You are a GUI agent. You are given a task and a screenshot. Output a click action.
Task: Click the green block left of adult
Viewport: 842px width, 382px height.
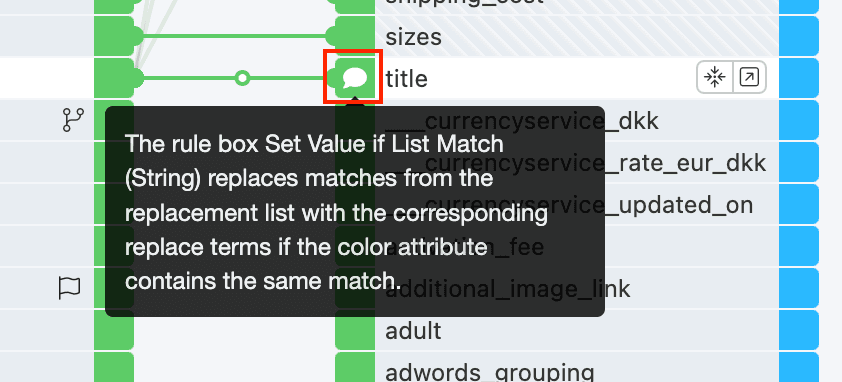354,330
